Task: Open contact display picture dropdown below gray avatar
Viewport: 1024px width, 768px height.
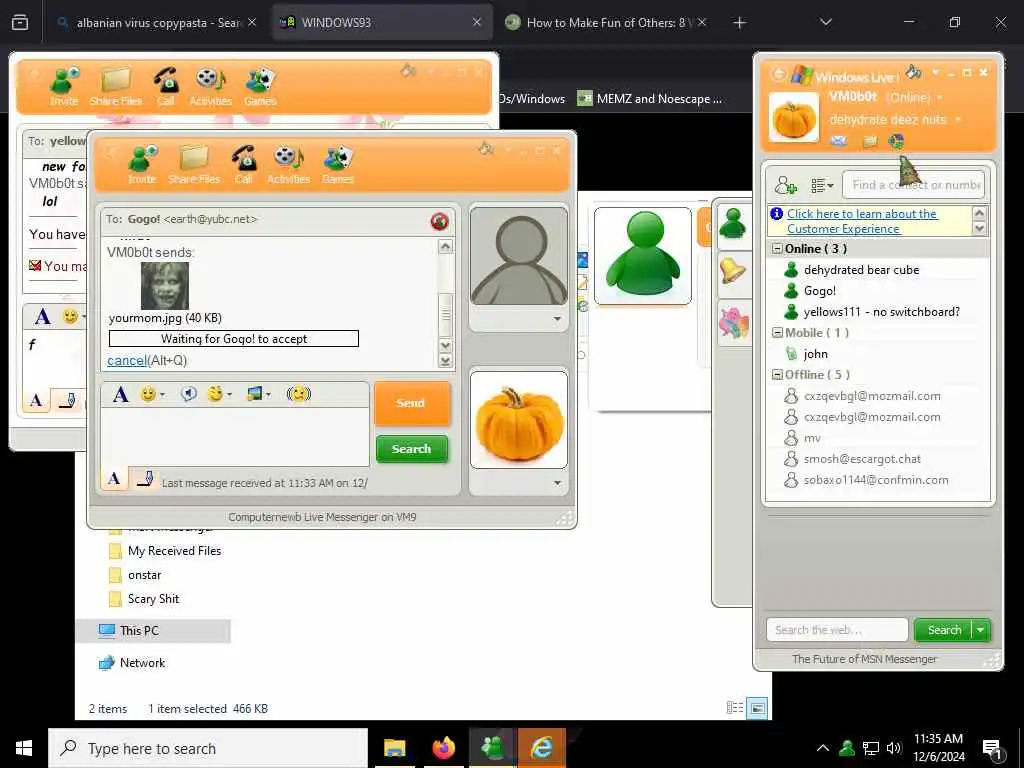Action: 557,319
